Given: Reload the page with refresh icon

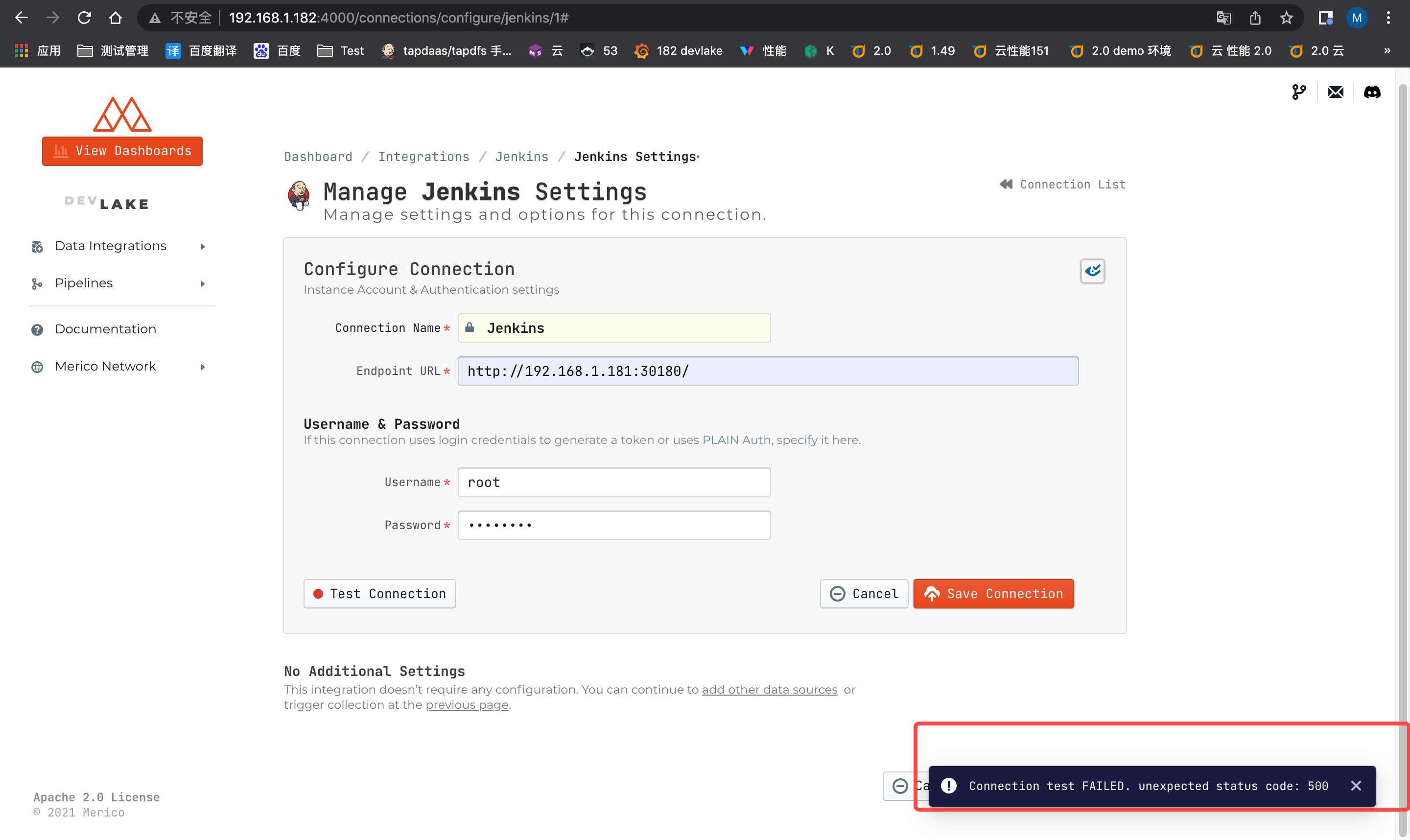Looking at the screenshot, I should (x=84, y=18).
